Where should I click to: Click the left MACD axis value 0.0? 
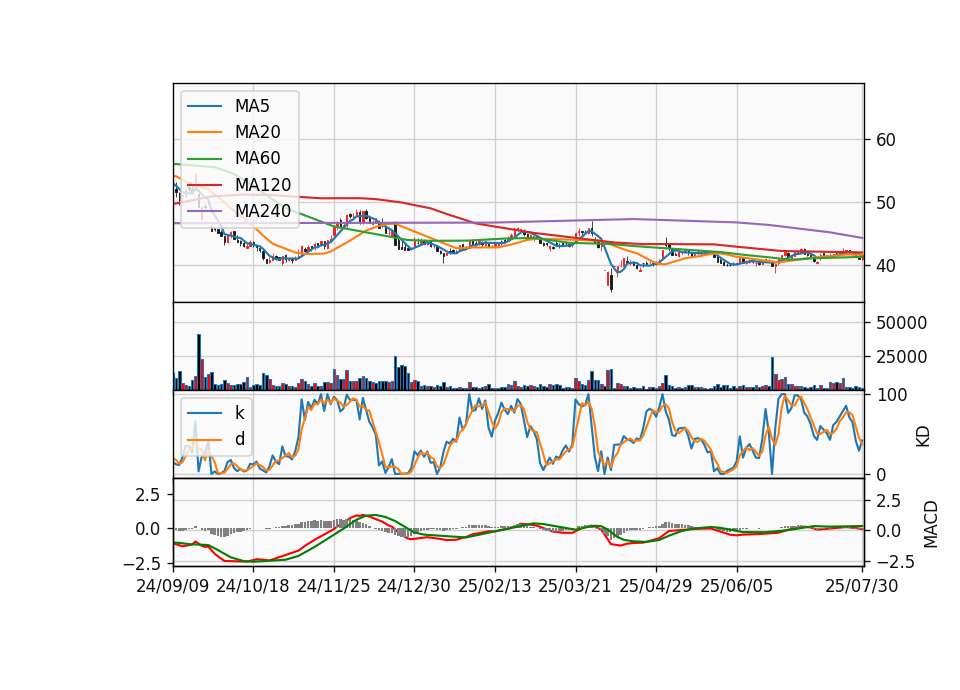[x=148, y=529]
